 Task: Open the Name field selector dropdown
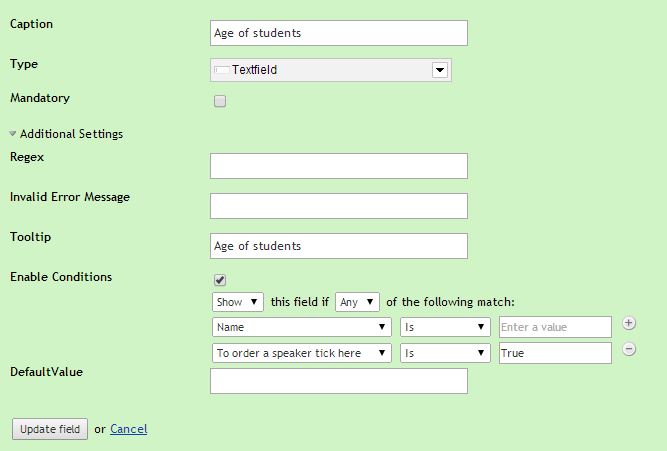[302, 327]
